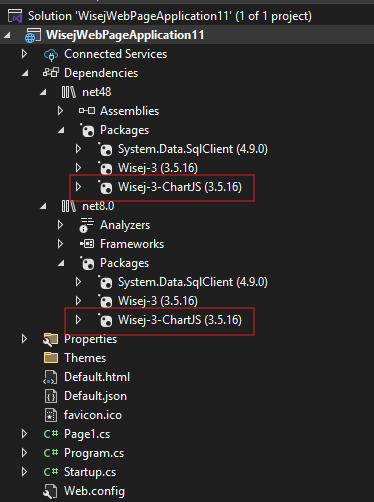Click the Wisej-3-ChartJS package icon under net8.0
Screen dimensions: 374x502
[x=105, y=320]
